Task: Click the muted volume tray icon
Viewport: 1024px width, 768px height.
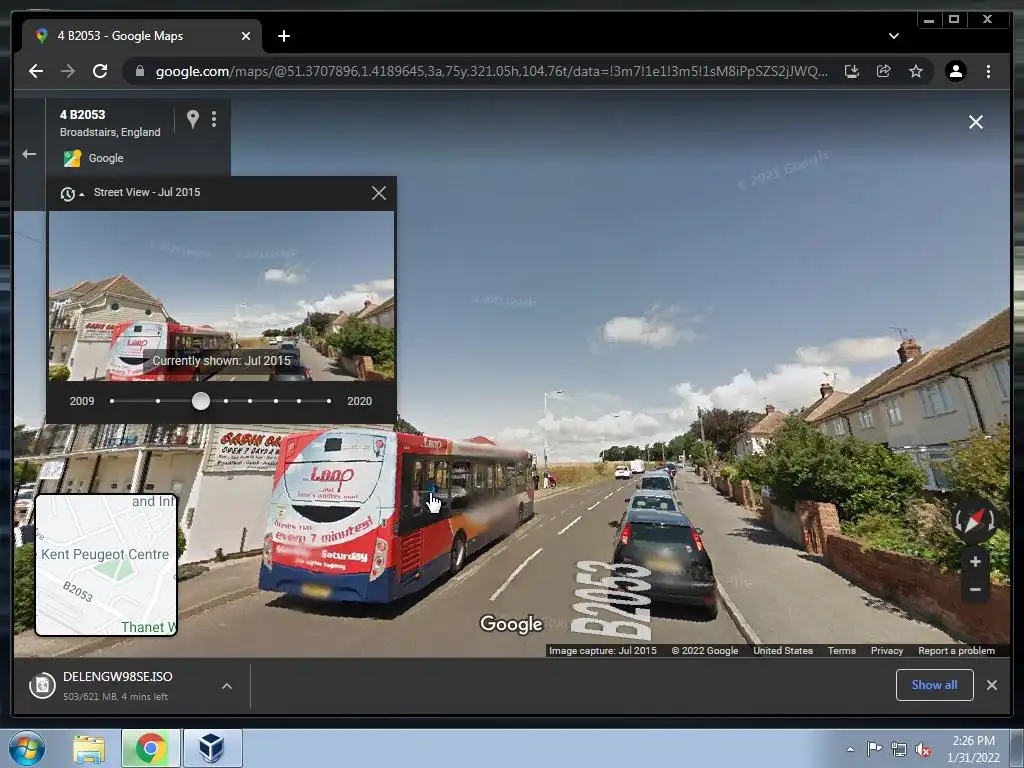Action: coord(923,750)
